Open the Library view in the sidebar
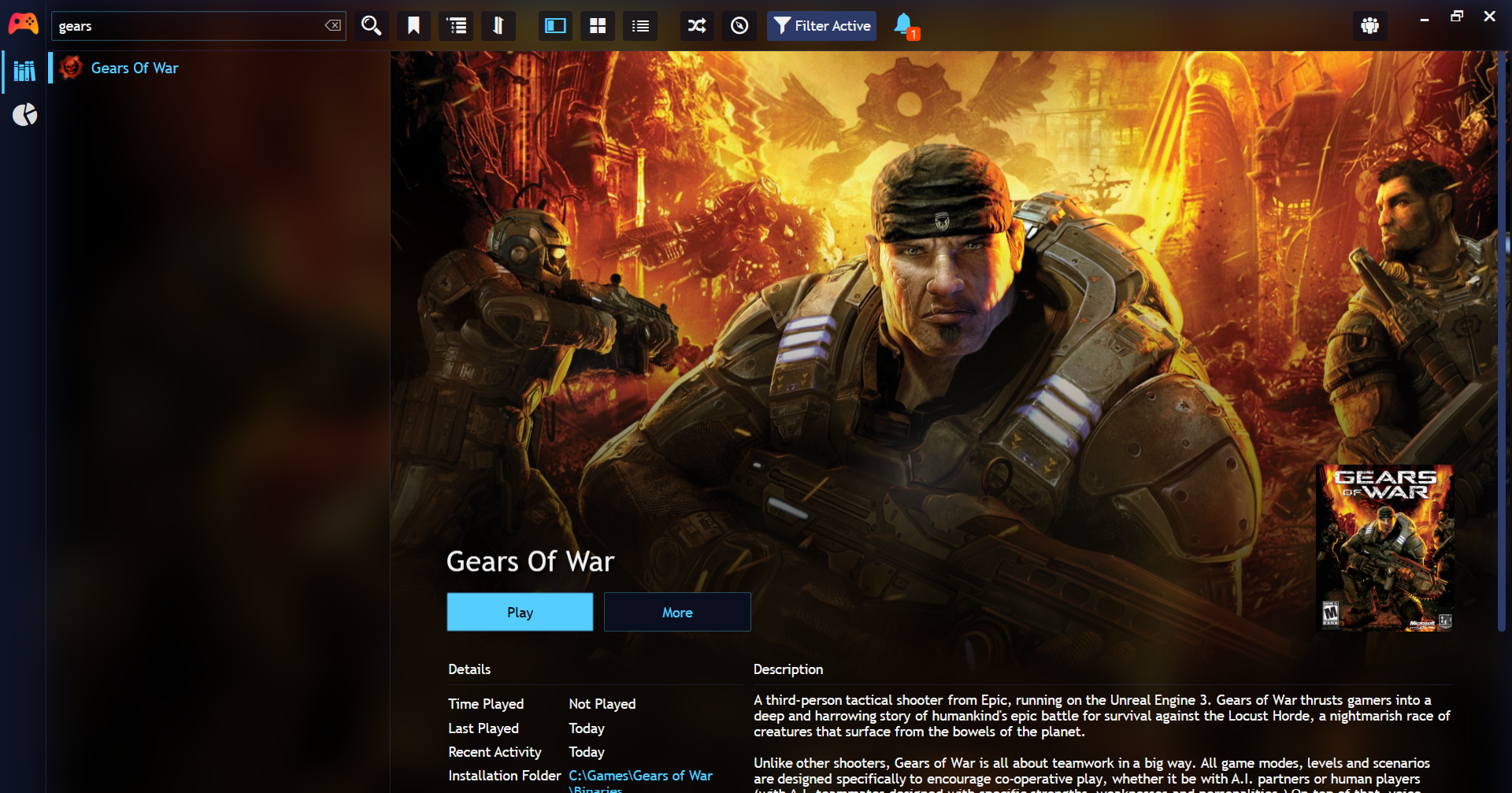The image size is (1512, 793). click(24, 72)
